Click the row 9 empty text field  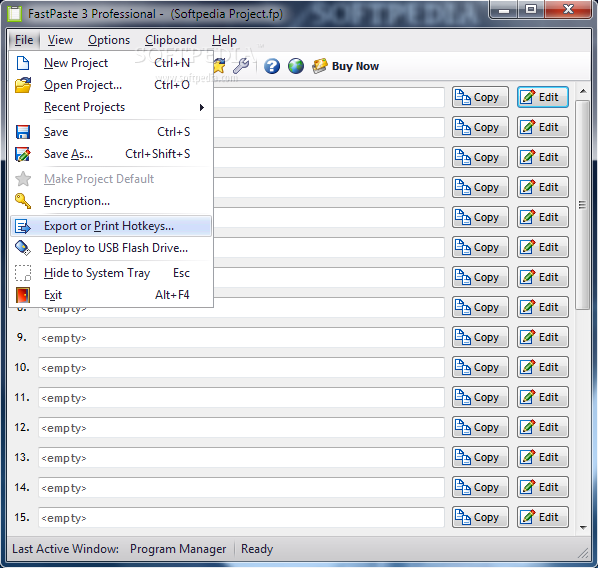241,338
